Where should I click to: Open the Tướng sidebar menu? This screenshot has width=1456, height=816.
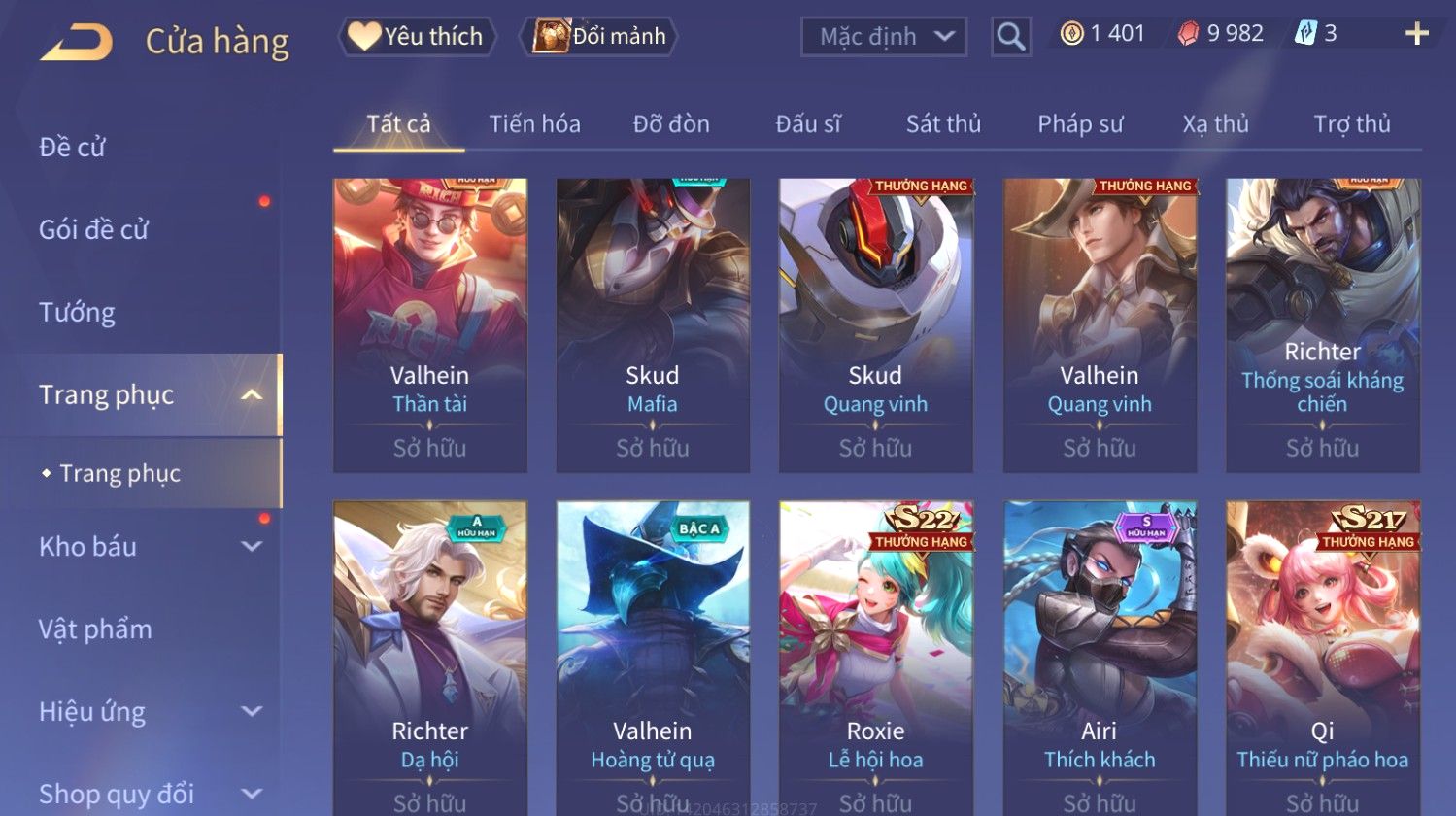coord(78,312)
